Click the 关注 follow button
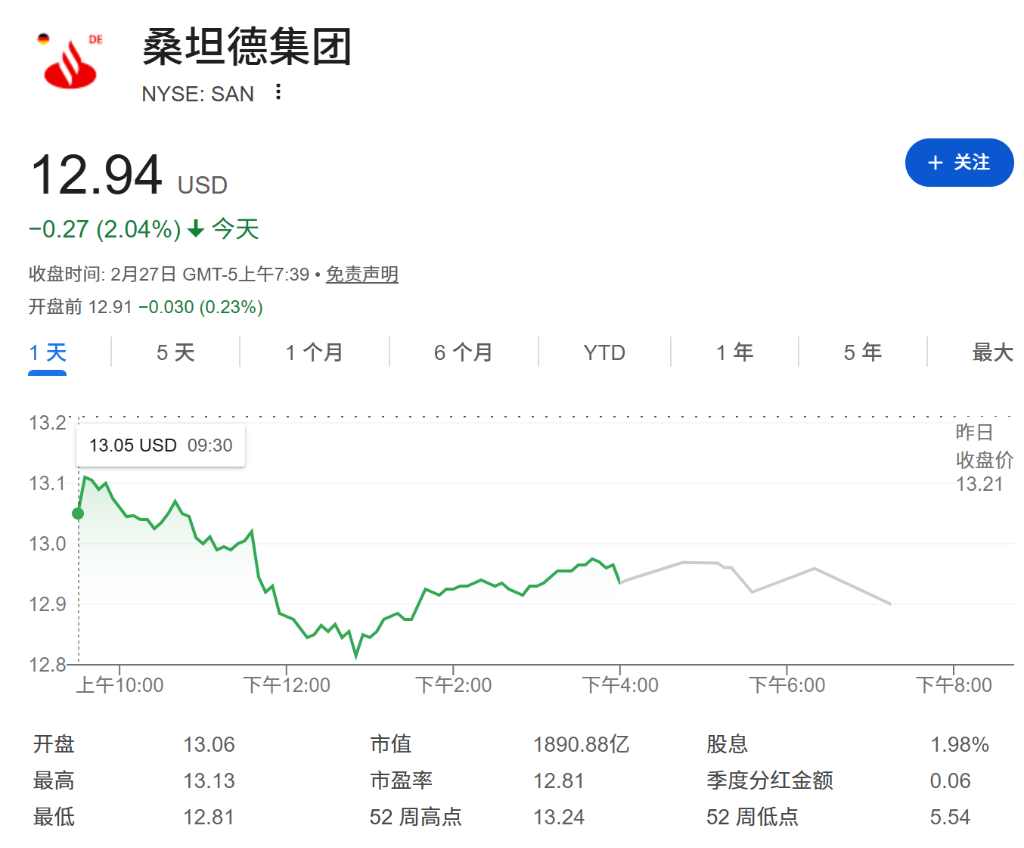The height and width of the screenshot is (848, 1024). pos(959,163)
